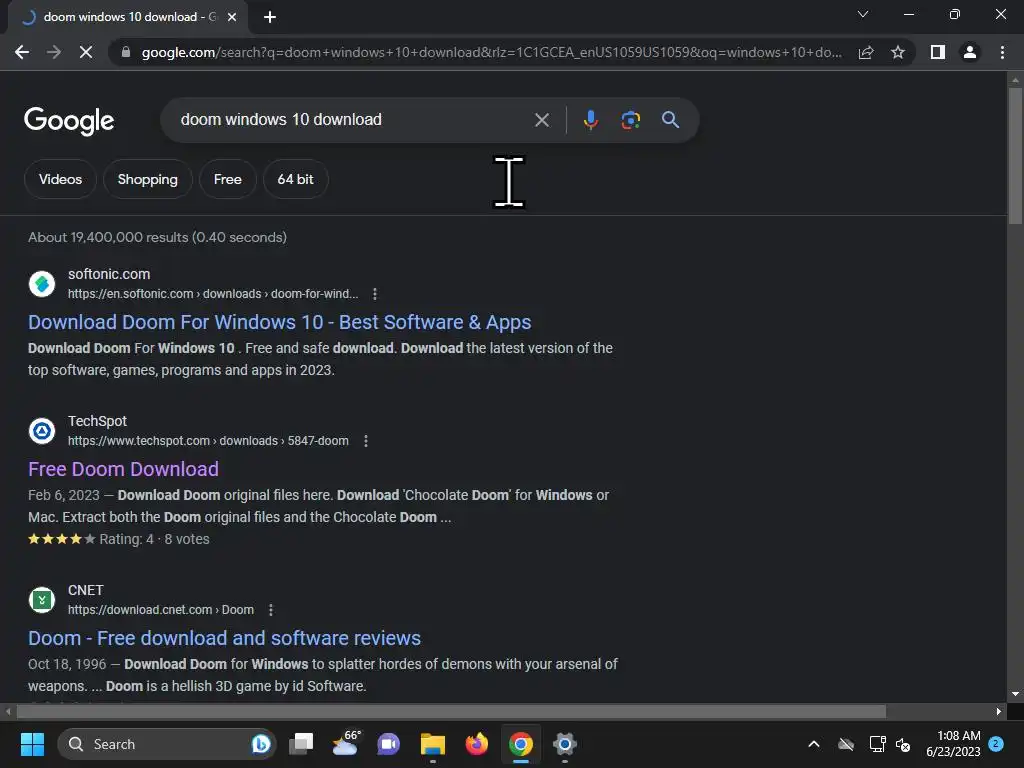
Task: Click the softonic site favicon
Action: pos(42,284)
